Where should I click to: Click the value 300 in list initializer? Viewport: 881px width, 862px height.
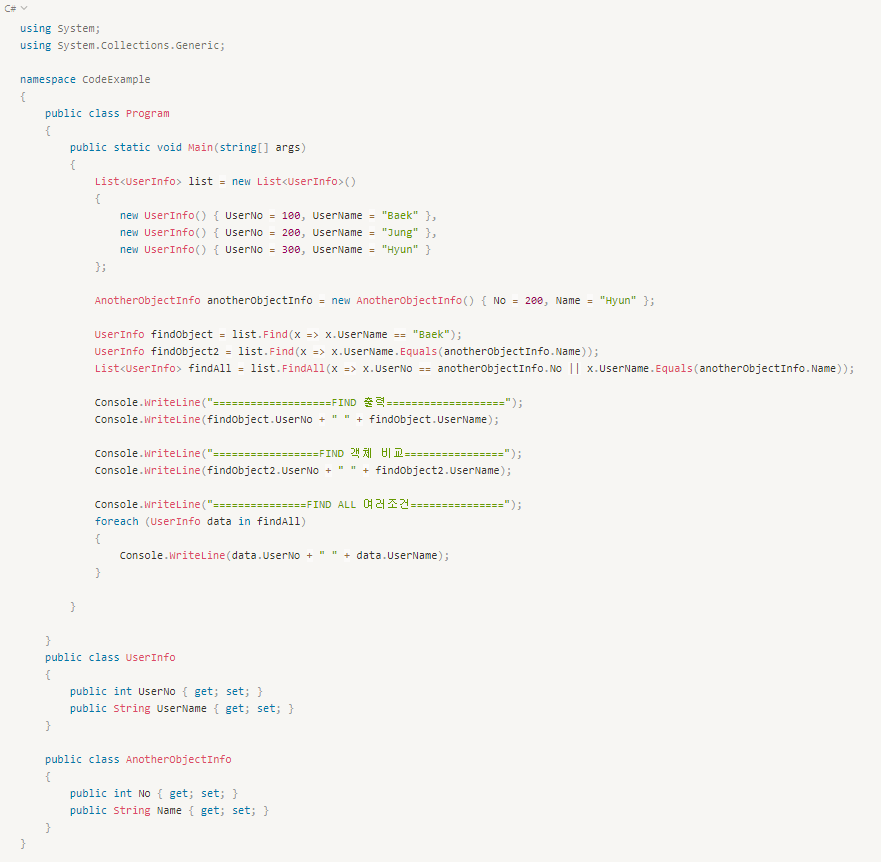pyautogui.click(x=291, y=249)
